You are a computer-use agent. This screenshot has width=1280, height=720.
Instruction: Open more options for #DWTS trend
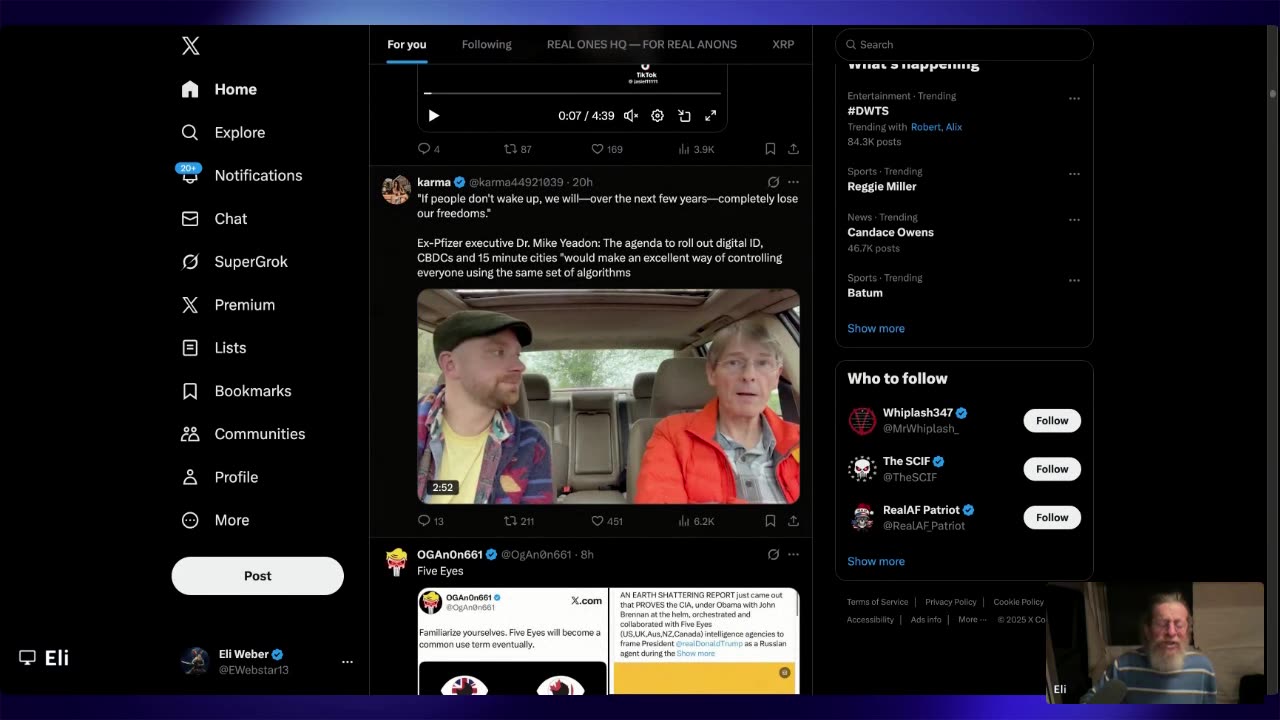[1074, 98]
